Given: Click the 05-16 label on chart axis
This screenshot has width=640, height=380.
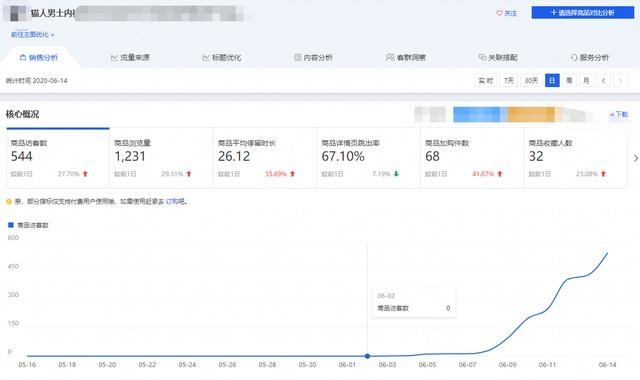Looking at the screenshot, I should point(27,364).
